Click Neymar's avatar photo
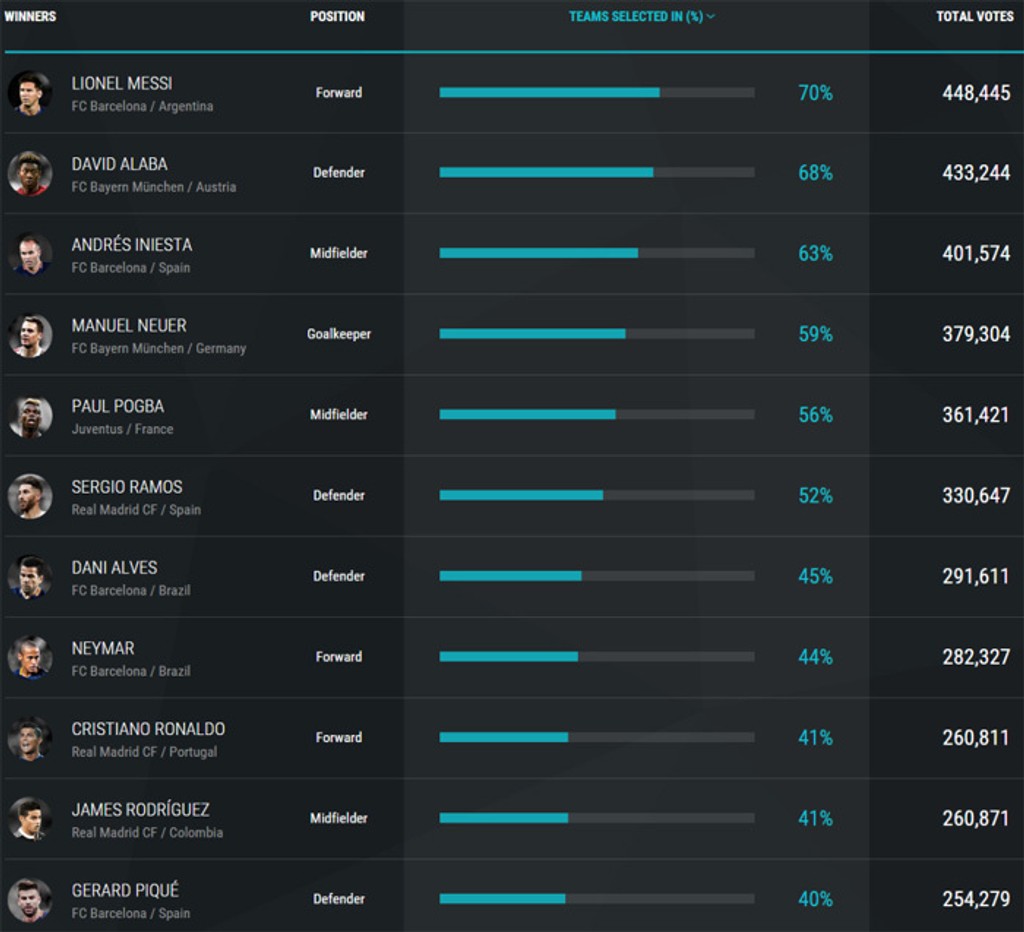The height and width of the screenshot is (932, 1024). click(x=29, y=657)
